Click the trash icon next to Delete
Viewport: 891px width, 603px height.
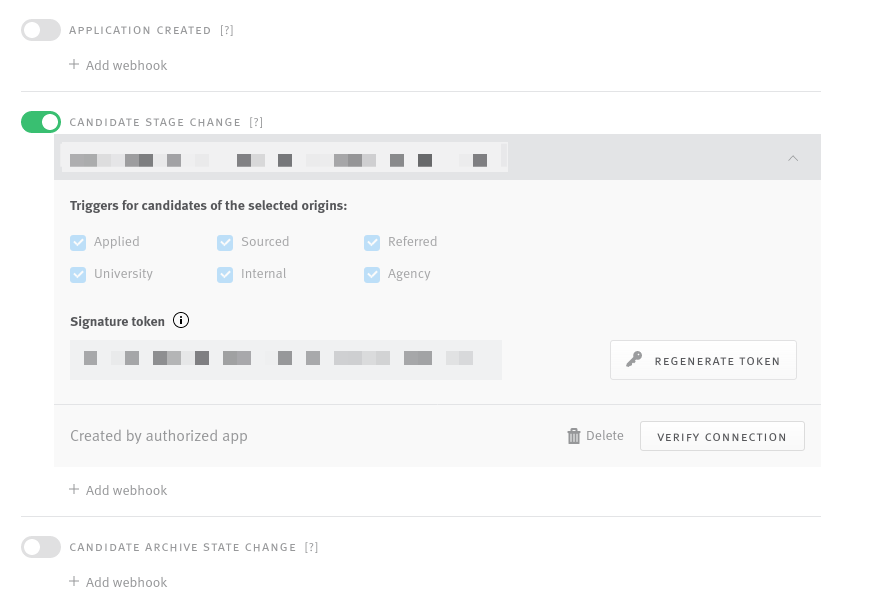tap(574, 436)
